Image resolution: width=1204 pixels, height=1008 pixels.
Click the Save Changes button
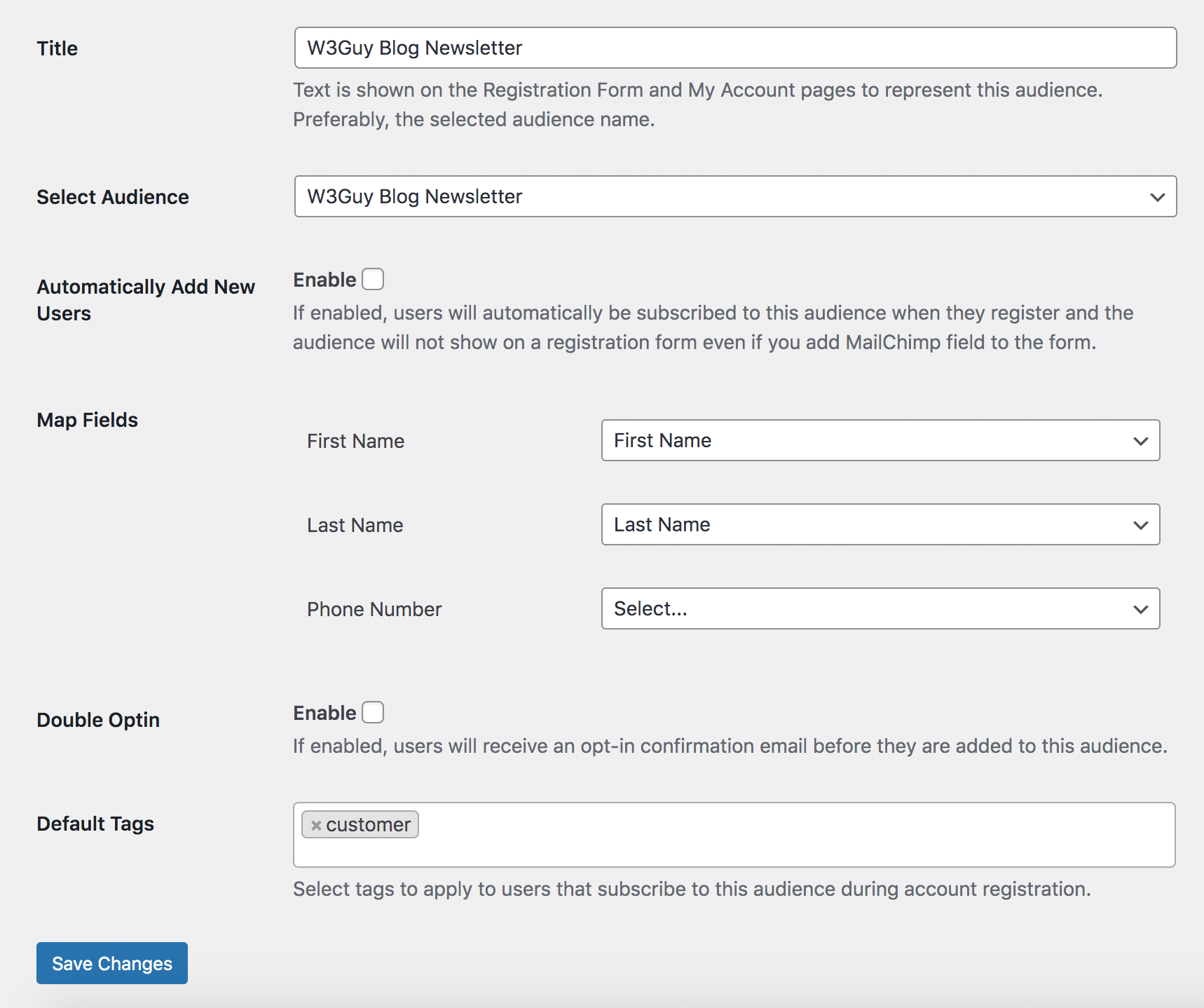(112, 963)
